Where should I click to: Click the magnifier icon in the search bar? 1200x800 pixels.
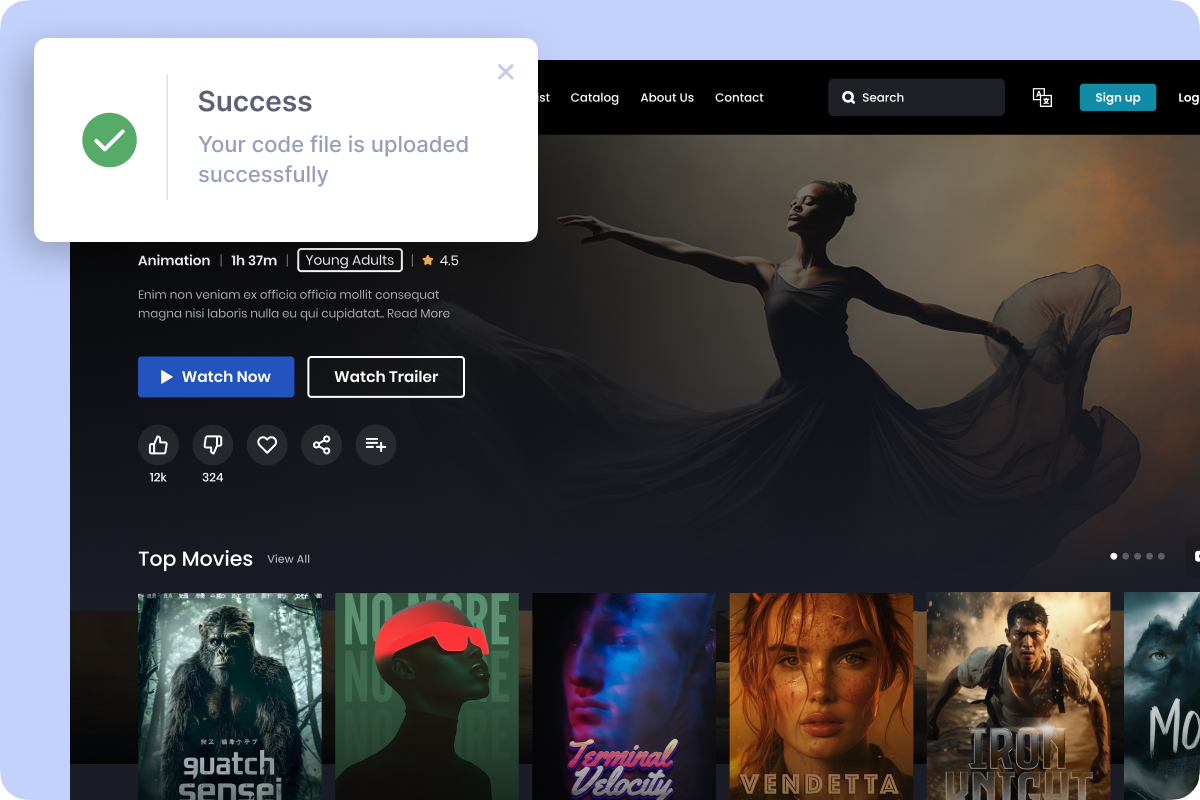coord(849,97)
